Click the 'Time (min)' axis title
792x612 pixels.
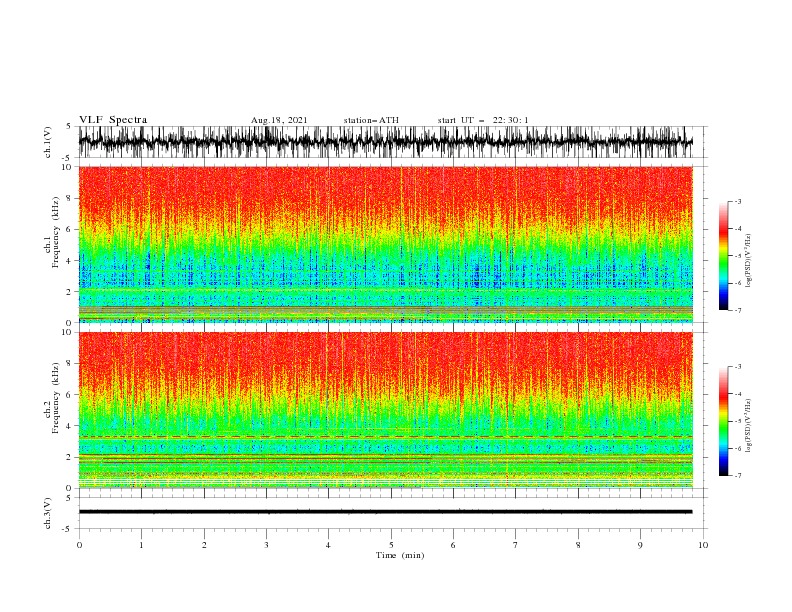click(x=400, y=555)
